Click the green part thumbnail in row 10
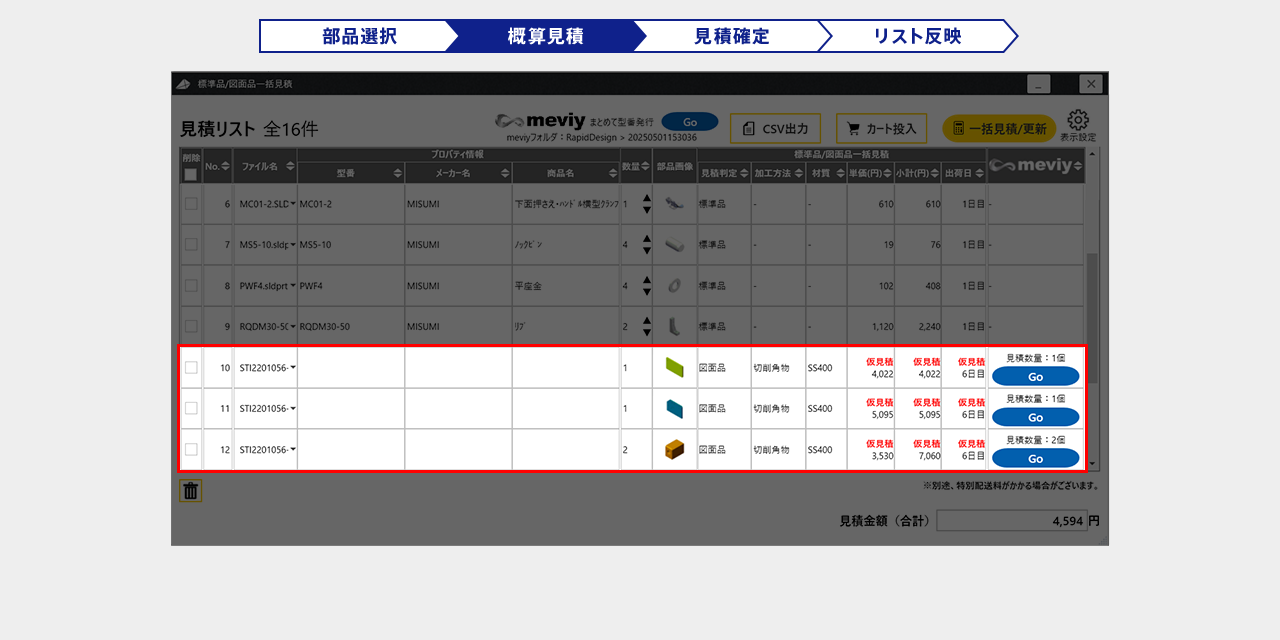The width and height of the screenshot is (1280, 640). (x=674, y=368)
